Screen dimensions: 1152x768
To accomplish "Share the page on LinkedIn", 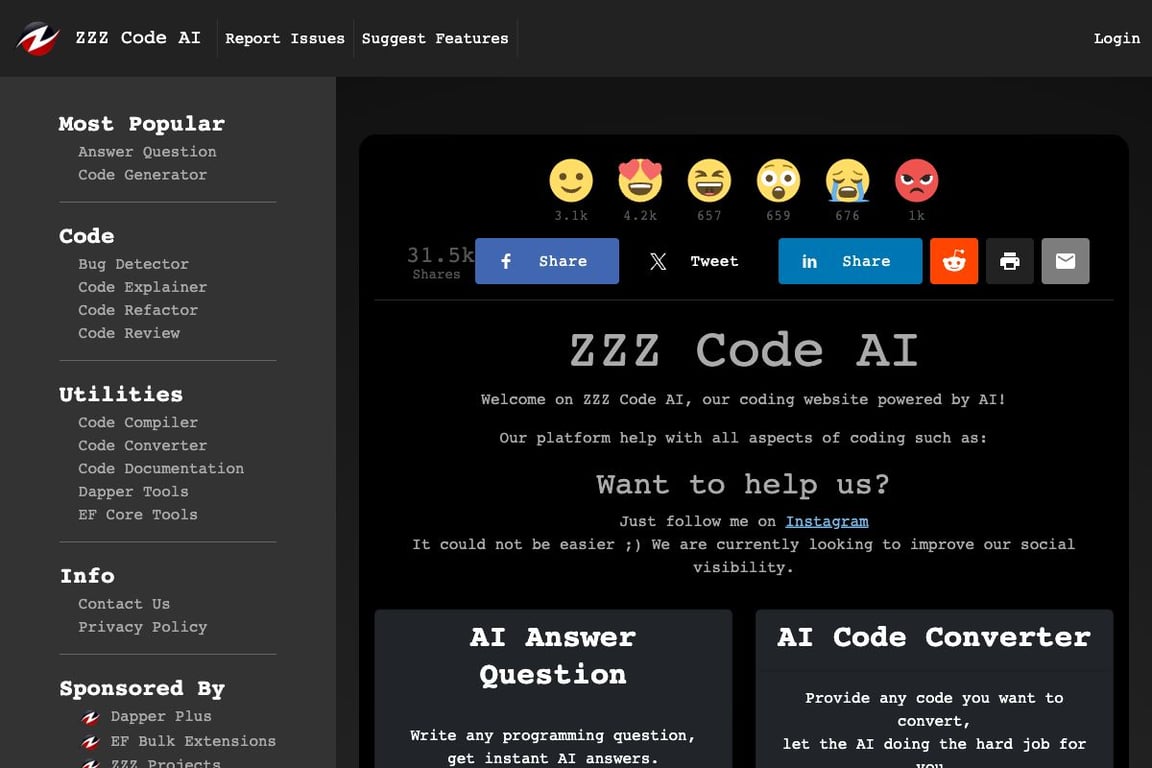I will pyautogui.click(x=850, y=261).
